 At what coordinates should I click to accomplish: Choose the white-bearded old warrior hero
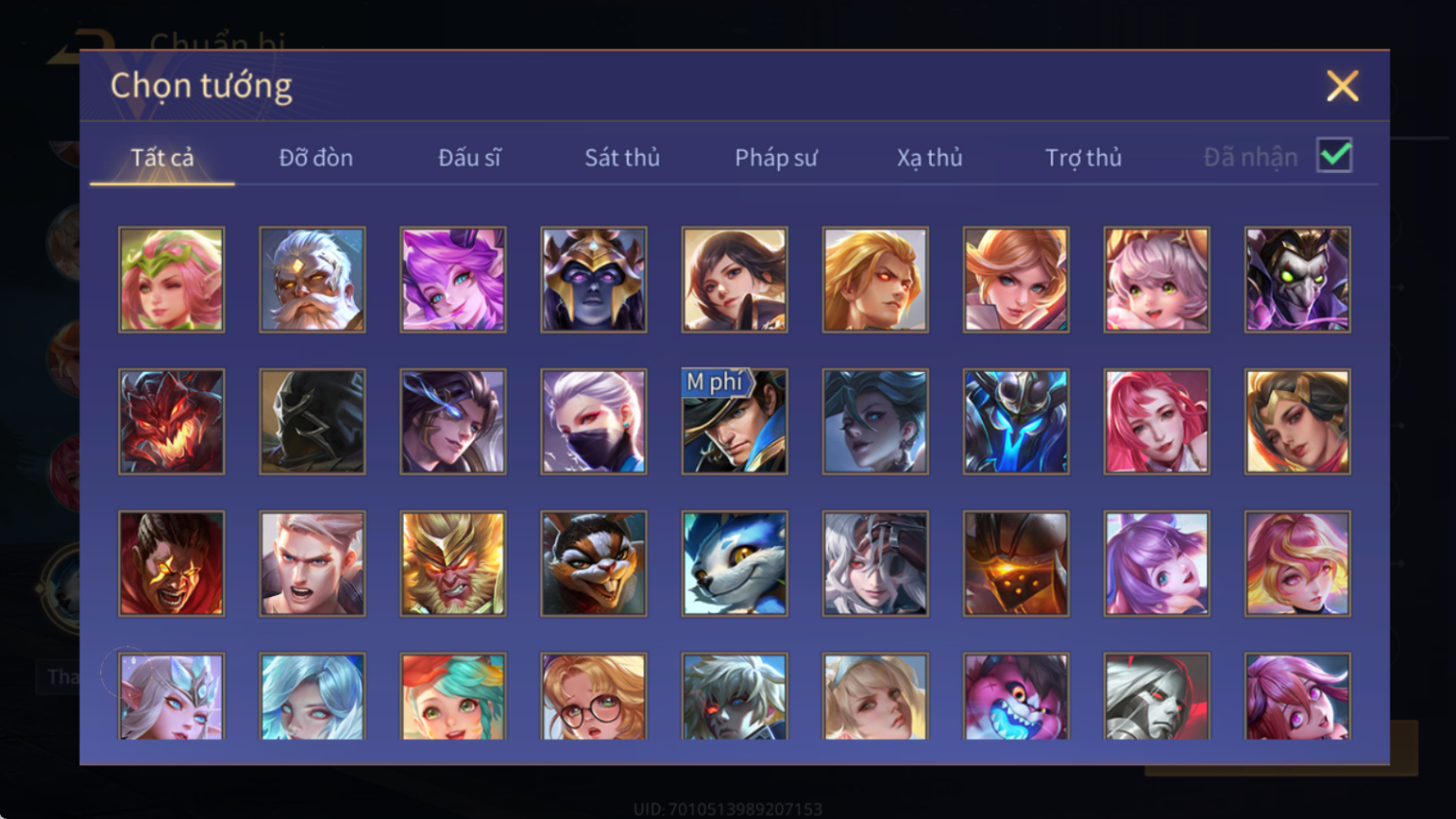[x=313, y=280]
